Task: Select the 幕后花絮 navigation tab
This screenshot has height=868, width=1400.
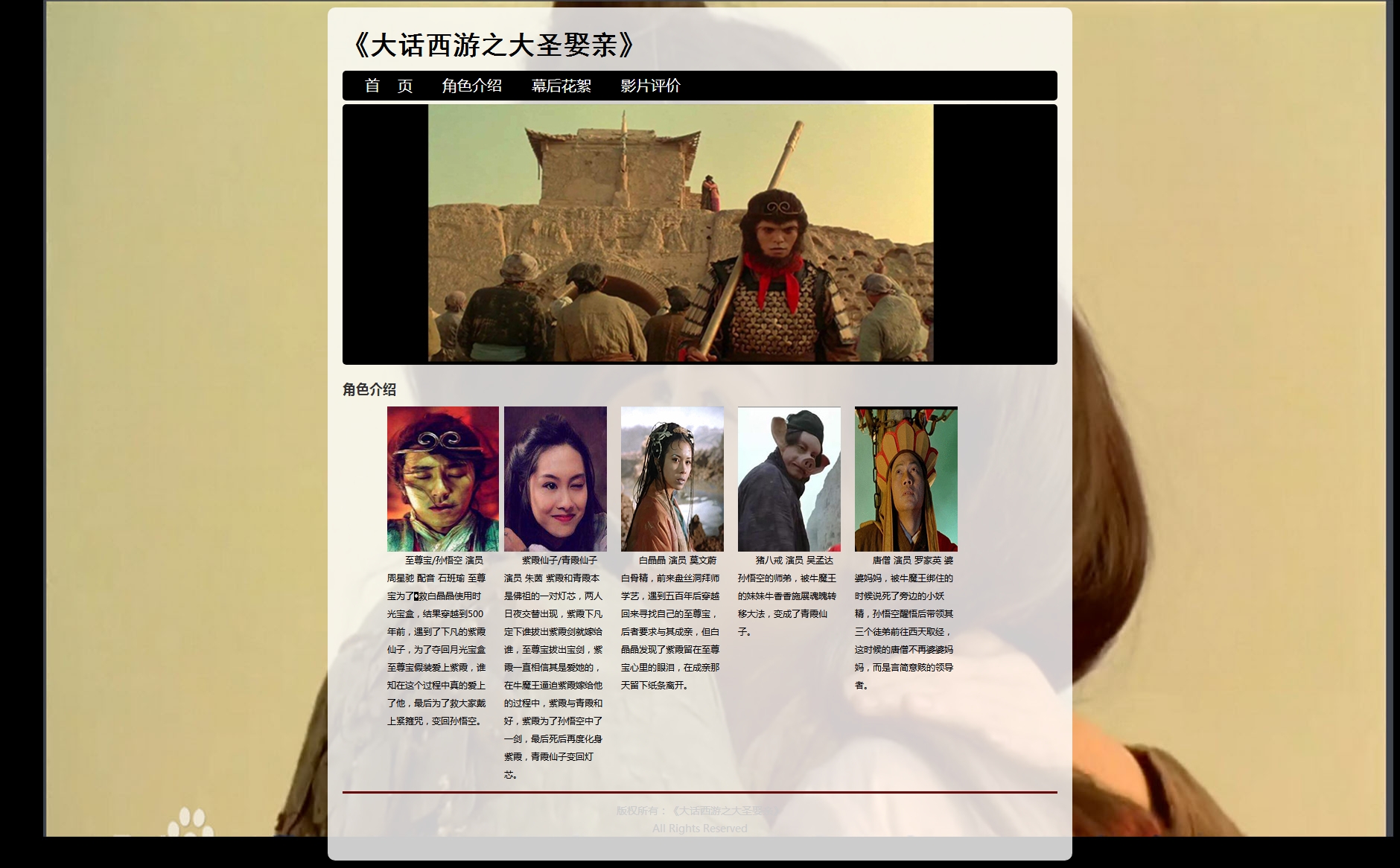Action: point(561,86)
